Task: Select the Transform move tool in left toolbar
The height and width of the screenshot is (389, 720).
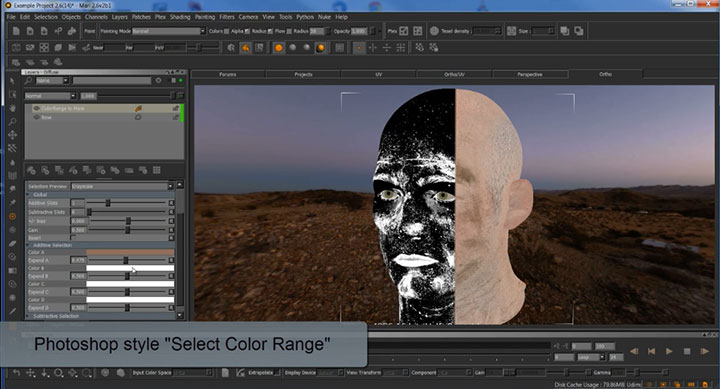Action: [x=12, y=135]
